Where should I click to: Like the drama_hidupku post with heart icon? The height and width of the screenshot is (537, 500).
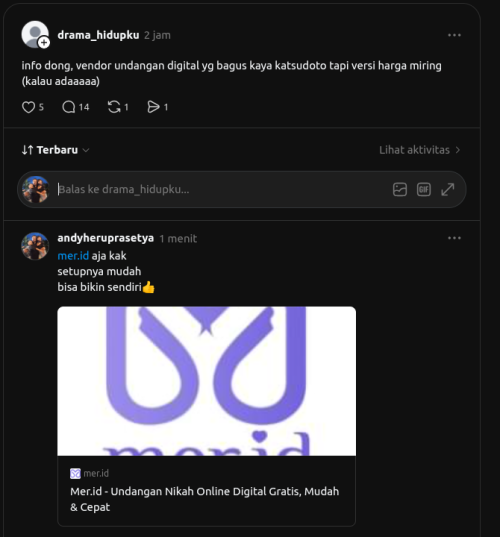(x=28, y=107)
